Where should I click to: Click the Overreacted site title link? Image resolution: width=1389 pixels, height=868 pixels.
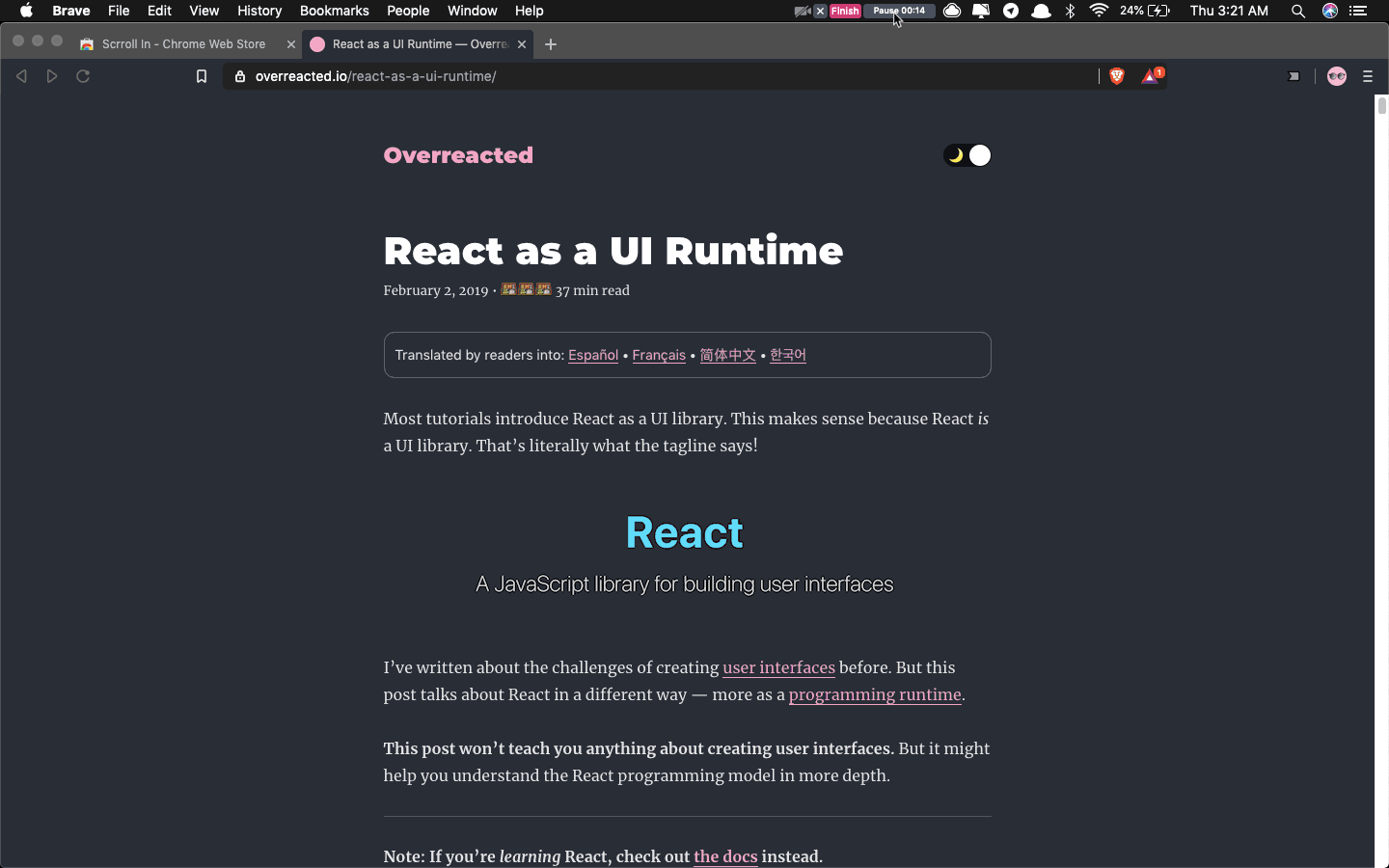[x=458, y=155]
